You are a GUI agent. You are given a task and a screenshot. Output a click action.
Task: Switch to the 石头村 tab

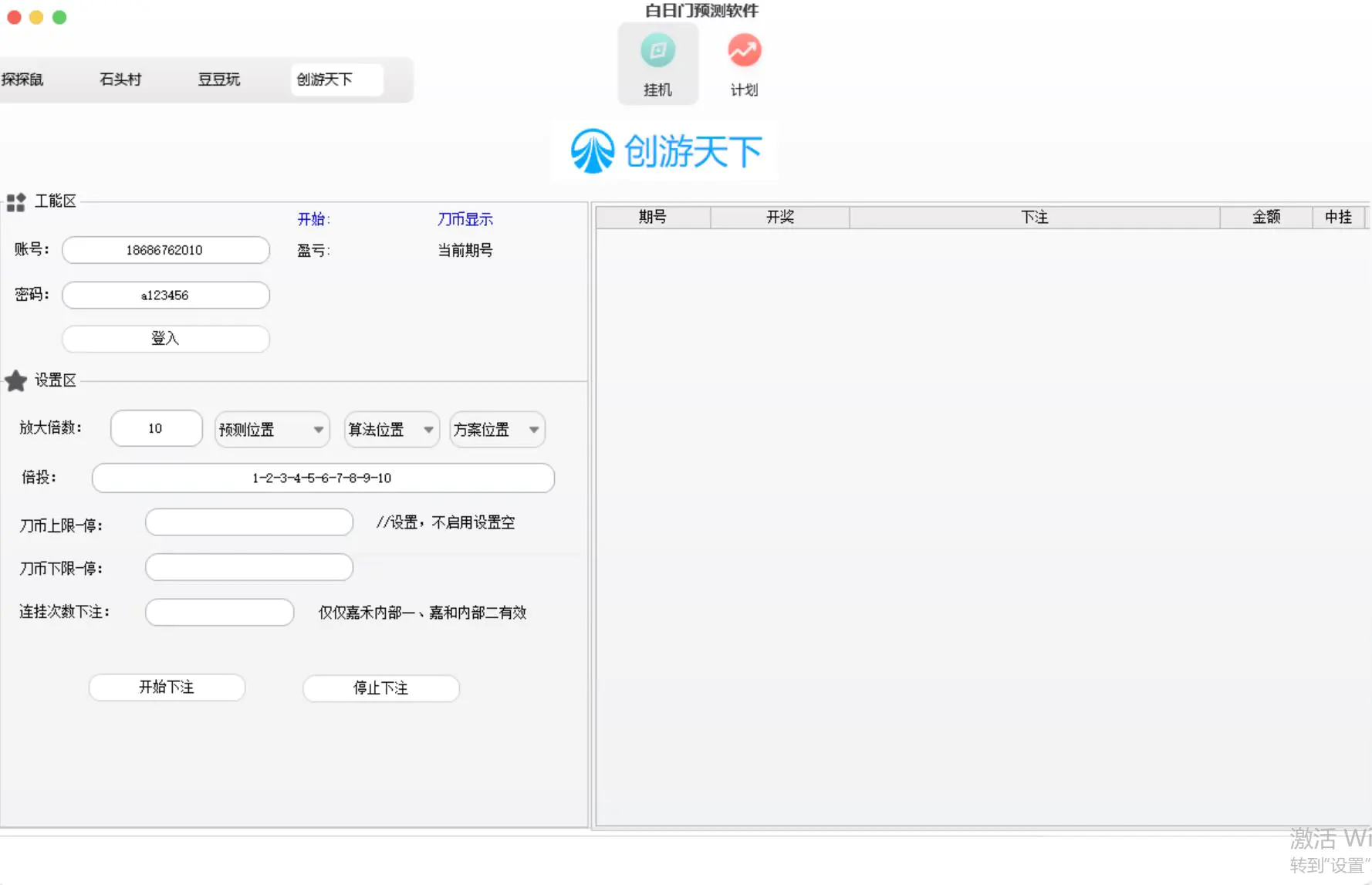[120, 79]
